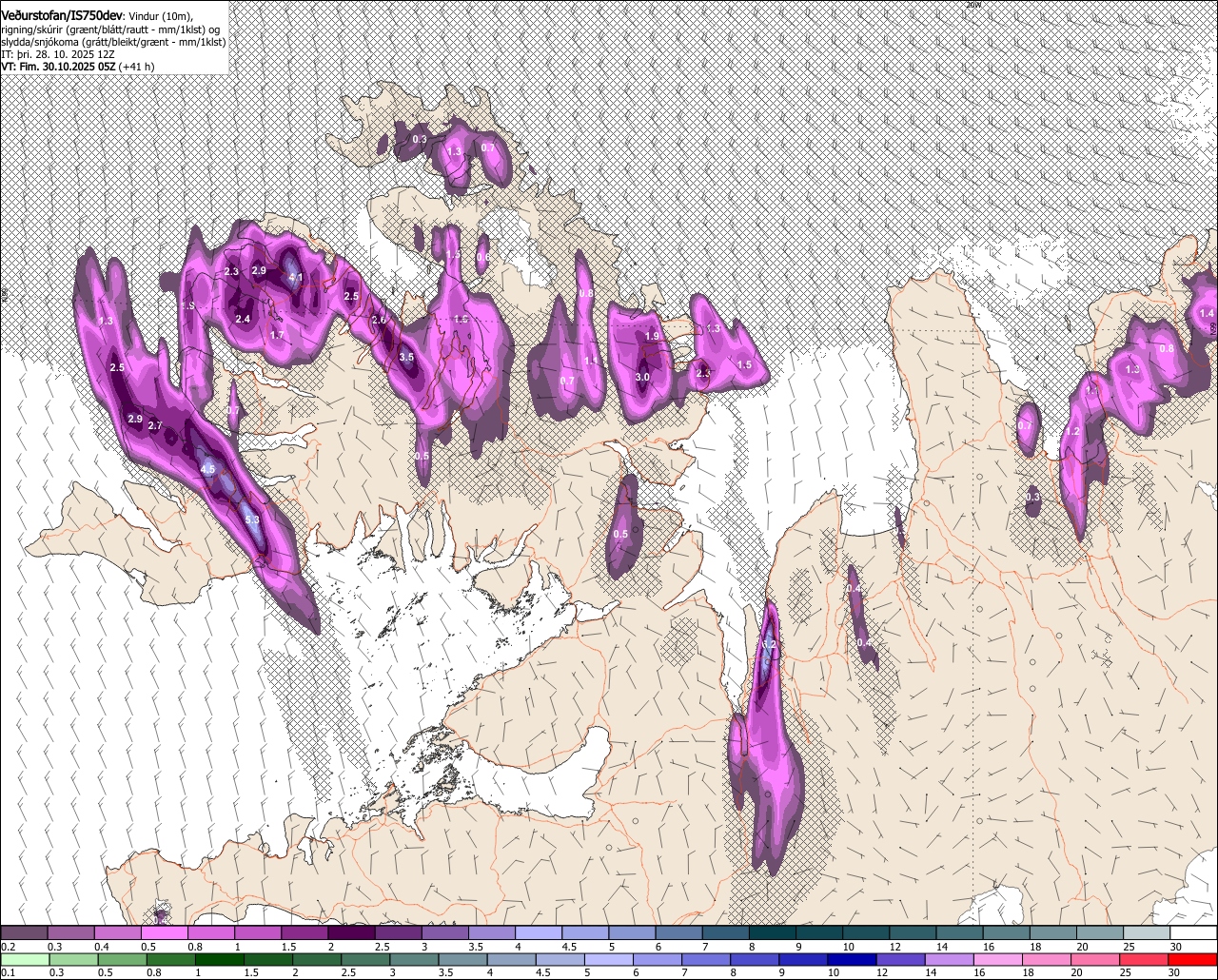Select the white legend swatch at top-row end
Viewport: 1218px width, 980px height.
(x=1194, y=933)
